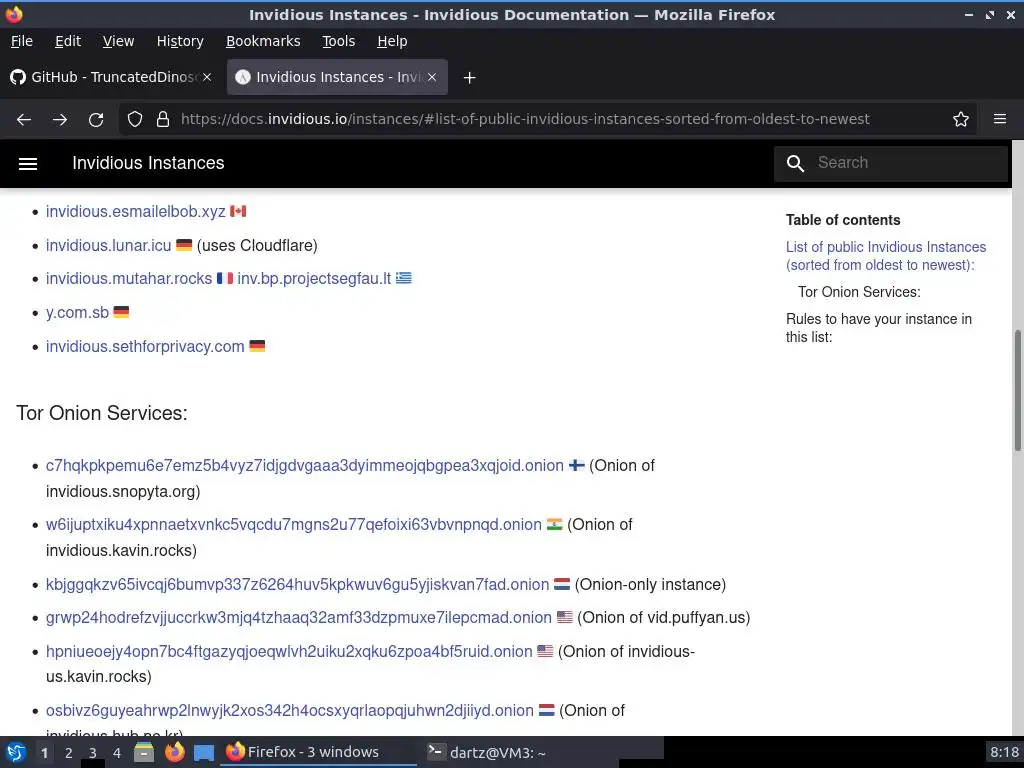The image size is (1024, 768).
Task: Switch to workspace 4
Action: (x=117, y=753)
